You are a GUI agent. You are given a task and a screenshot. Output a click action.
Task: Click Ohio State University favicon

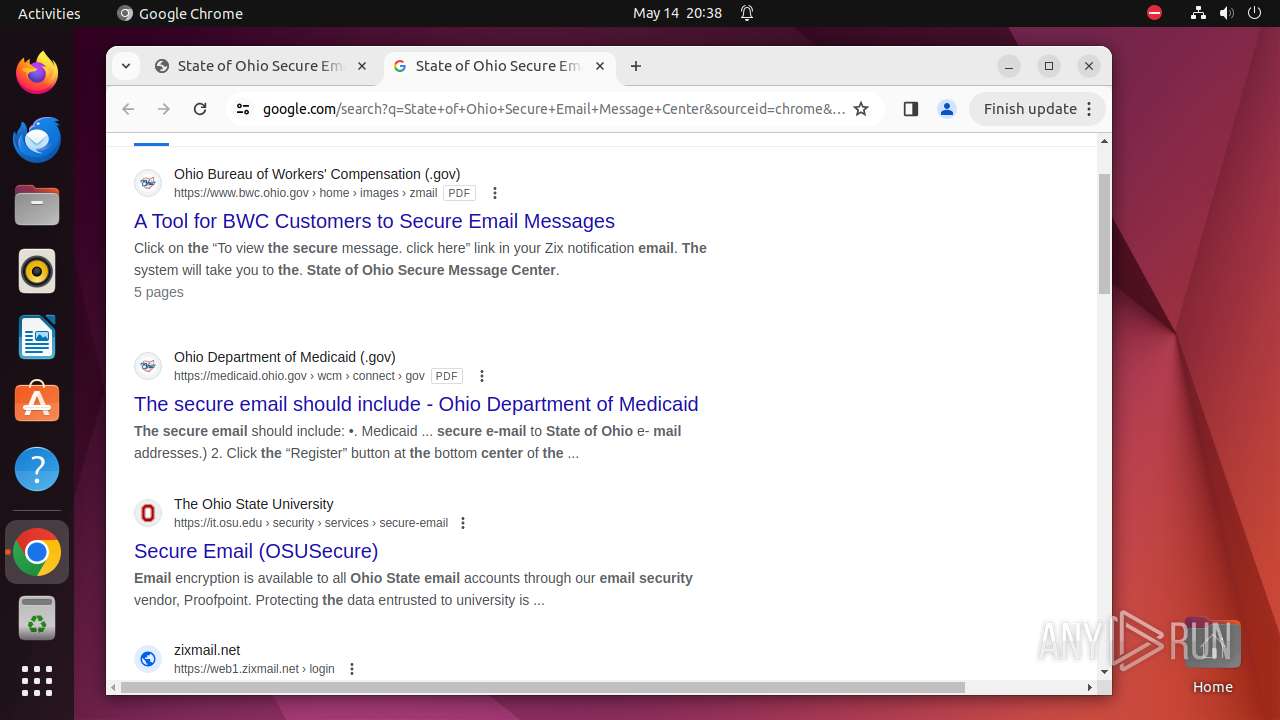click(148, 513)
